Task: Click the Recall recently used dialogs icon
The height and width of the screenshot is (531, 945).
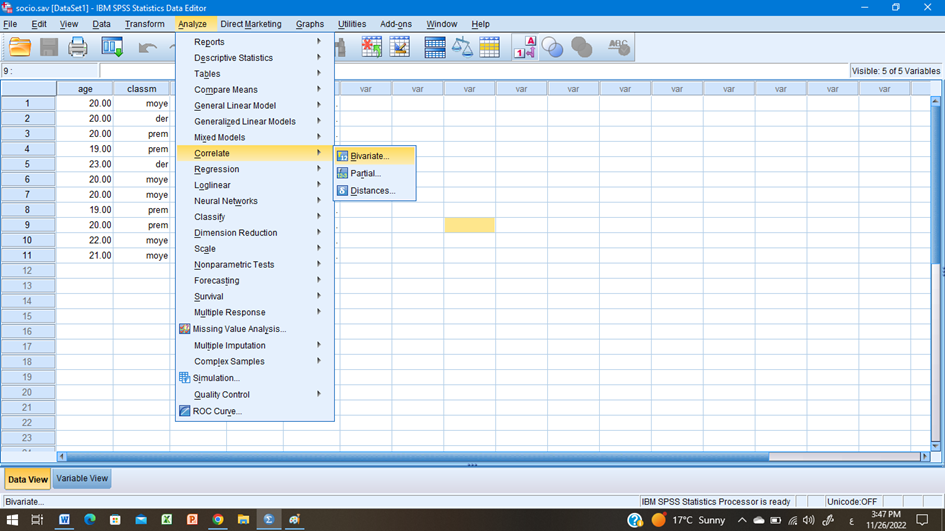Action: tap(112, 47)
